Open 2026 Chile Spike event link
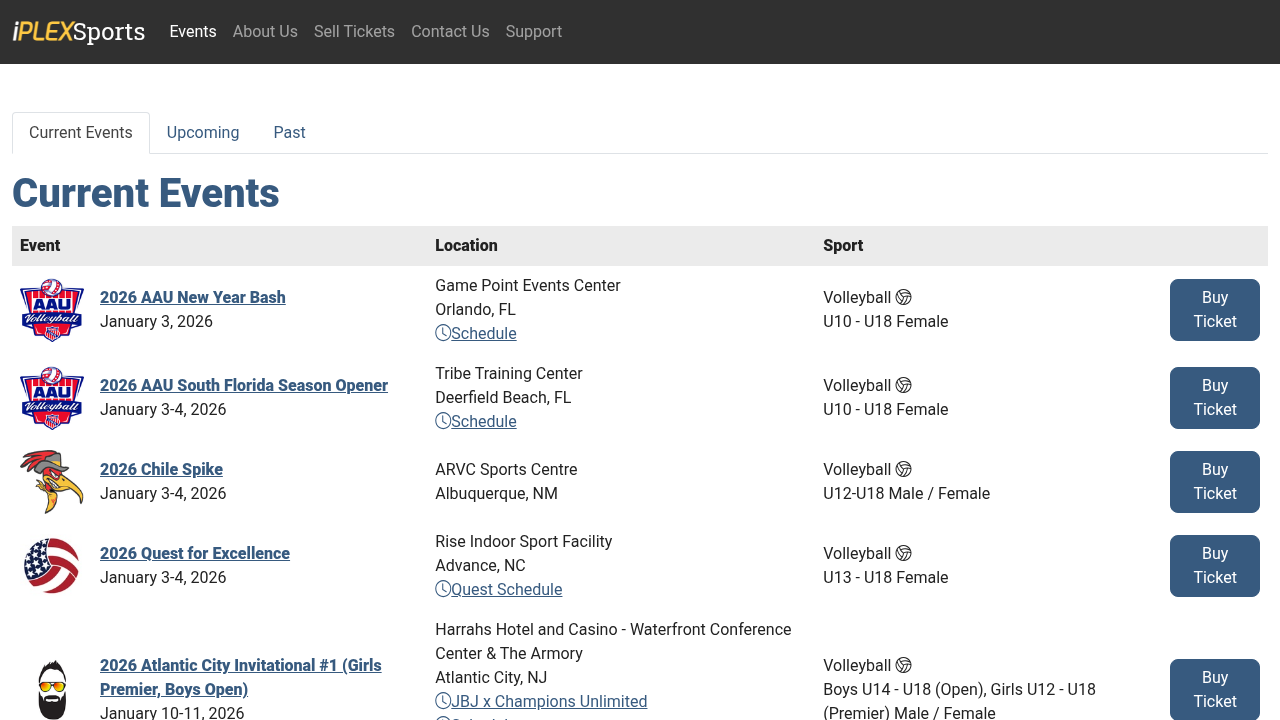Viewport: 1280px width, 720px height. pyautogui.click(x=161, y=469)
